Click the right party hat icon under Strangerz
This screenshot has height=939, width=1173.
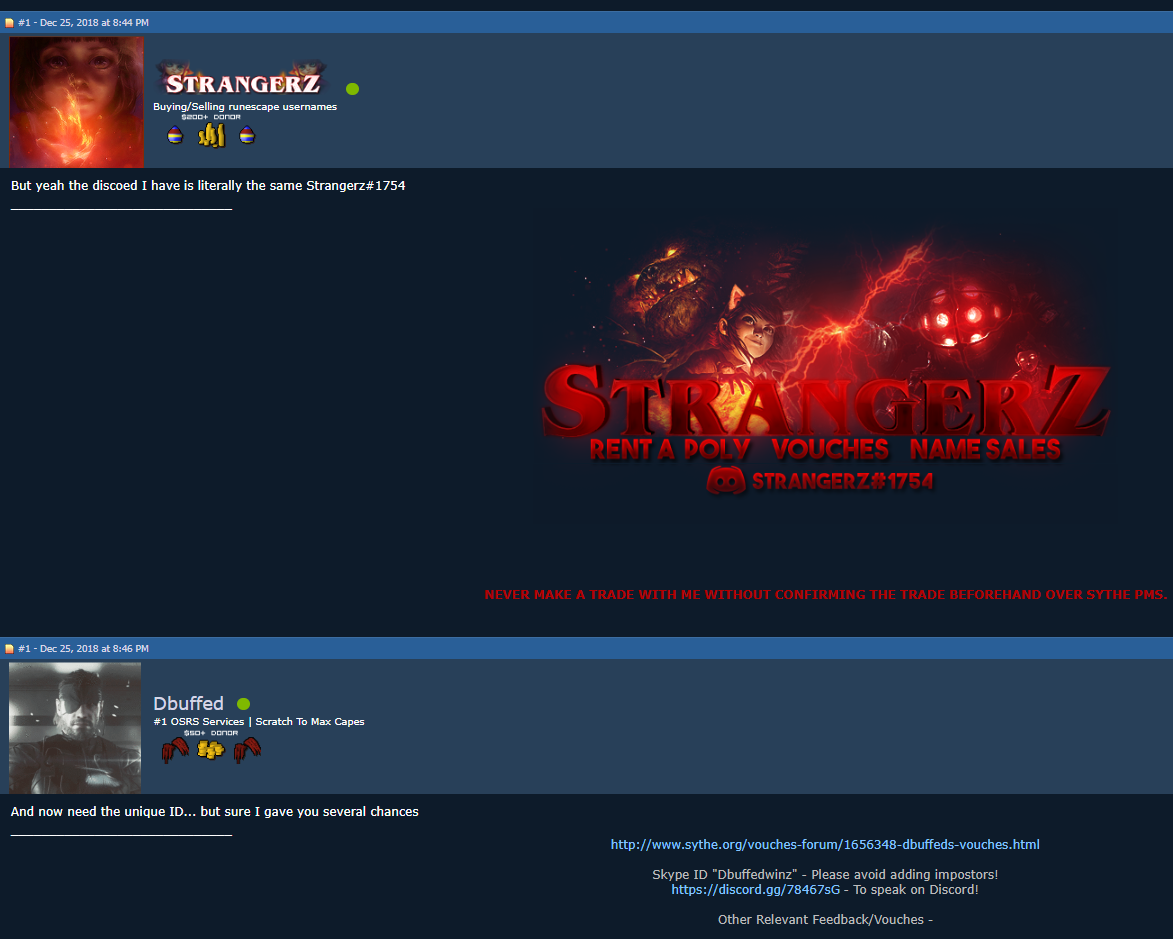coord(247,135)
